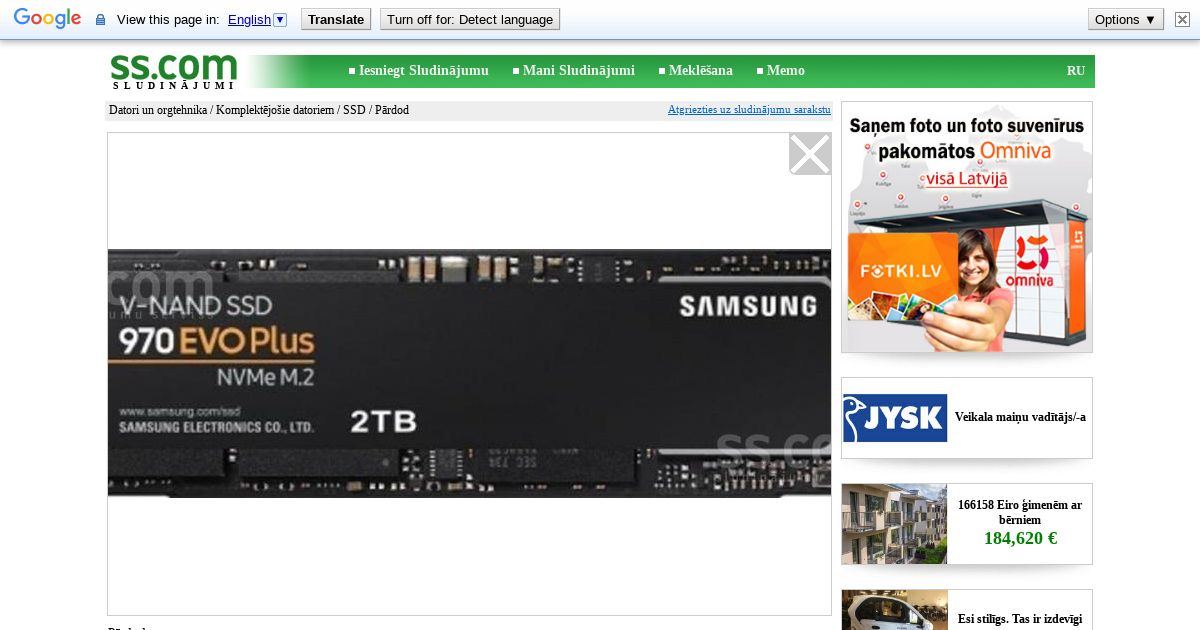Image resolution: width=1200 pixels, height=630 pixels.
Task: Open 166158 Eiro ģimenēm ar bērniem ad
Action: pyautogui.click(x=1020, y=512)
